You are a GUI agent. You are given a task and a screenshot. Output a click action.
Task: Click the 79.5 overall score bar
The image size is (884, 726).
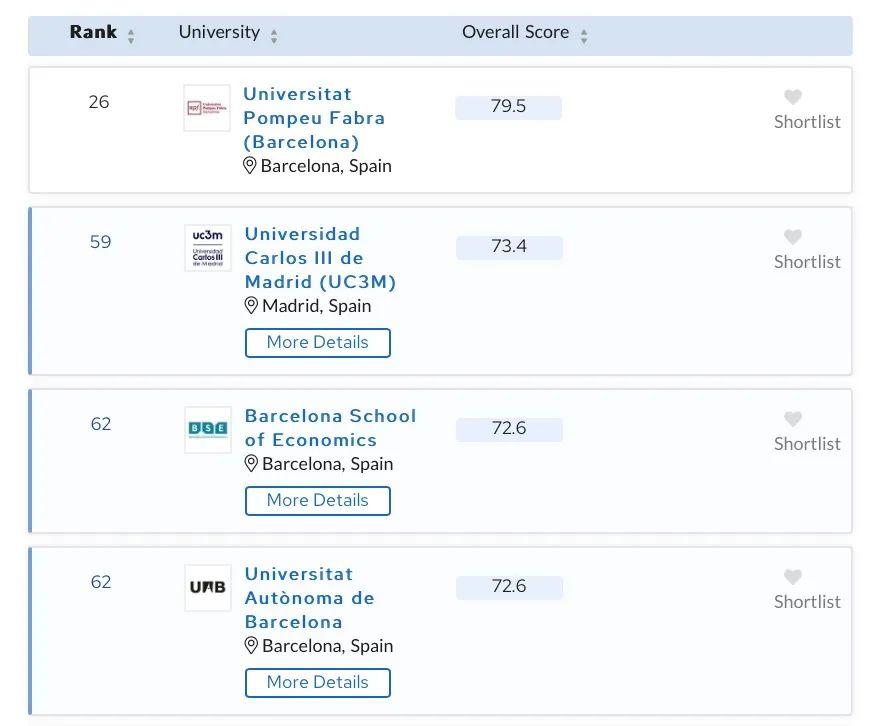tap(508, 107)
